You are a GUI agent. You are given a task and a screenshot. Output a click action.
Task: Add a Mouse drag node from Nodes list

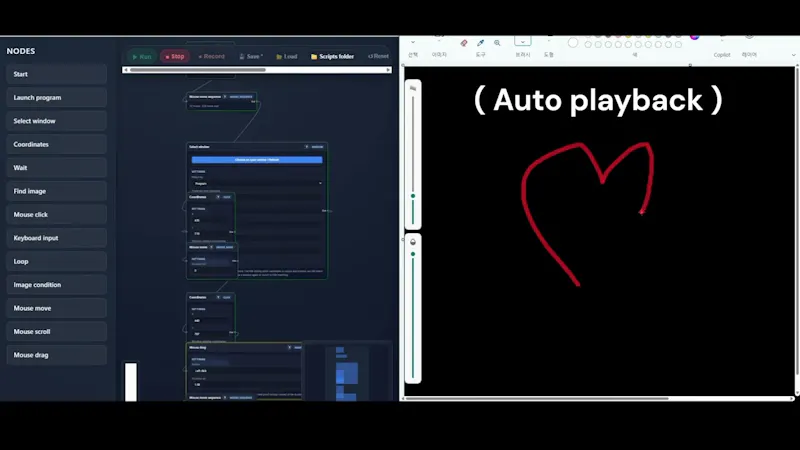click(57, 355)
